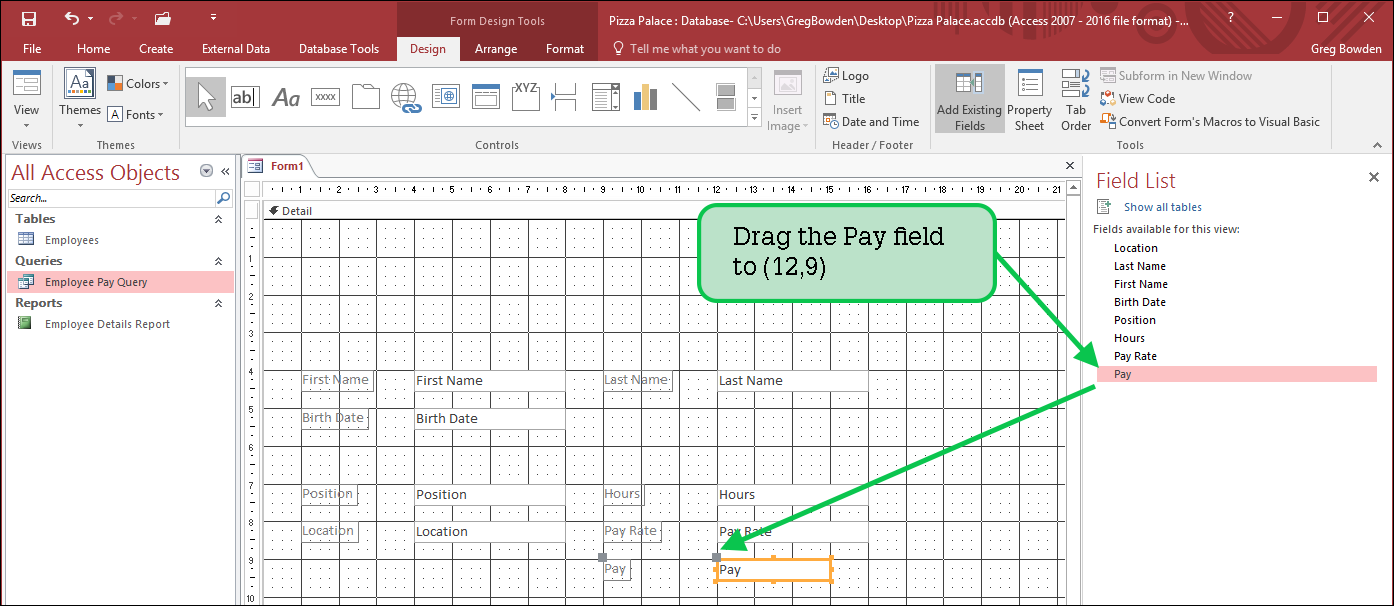Select the Label (Aa) control
Image resolution: width=1394 pixels, height=606 pixels.
click(x=286, y=97)
